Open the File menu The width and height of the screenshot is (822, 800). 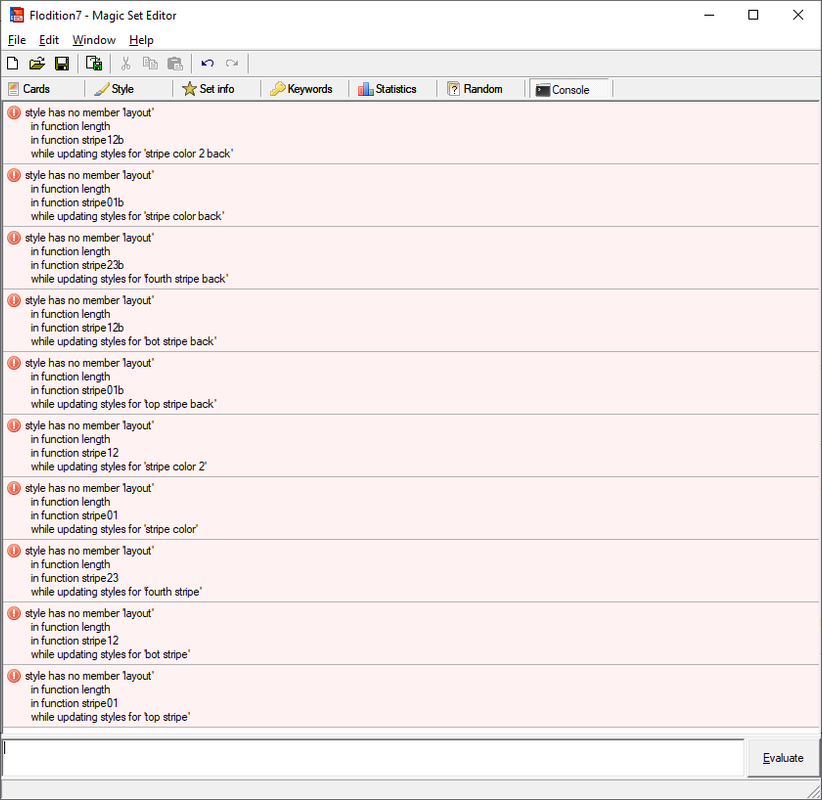17,40
